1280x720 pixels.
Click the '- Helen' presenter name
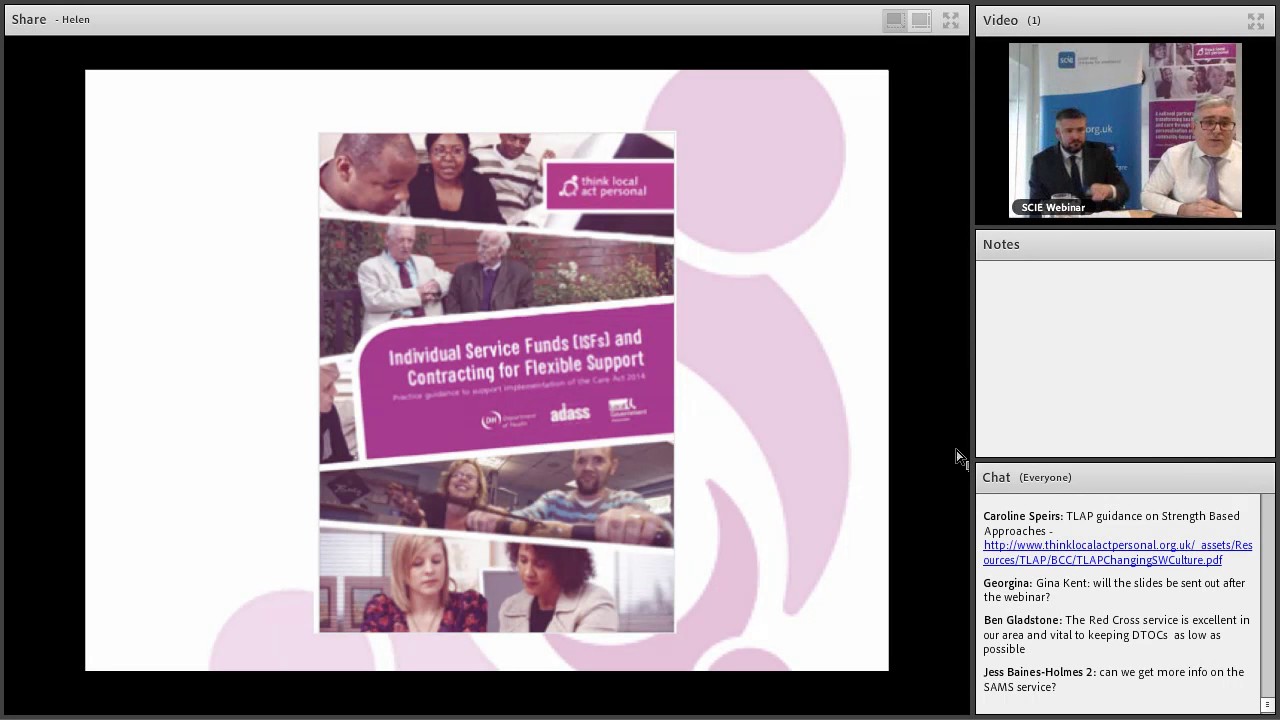pyautogui.click(x=73, y=20)
